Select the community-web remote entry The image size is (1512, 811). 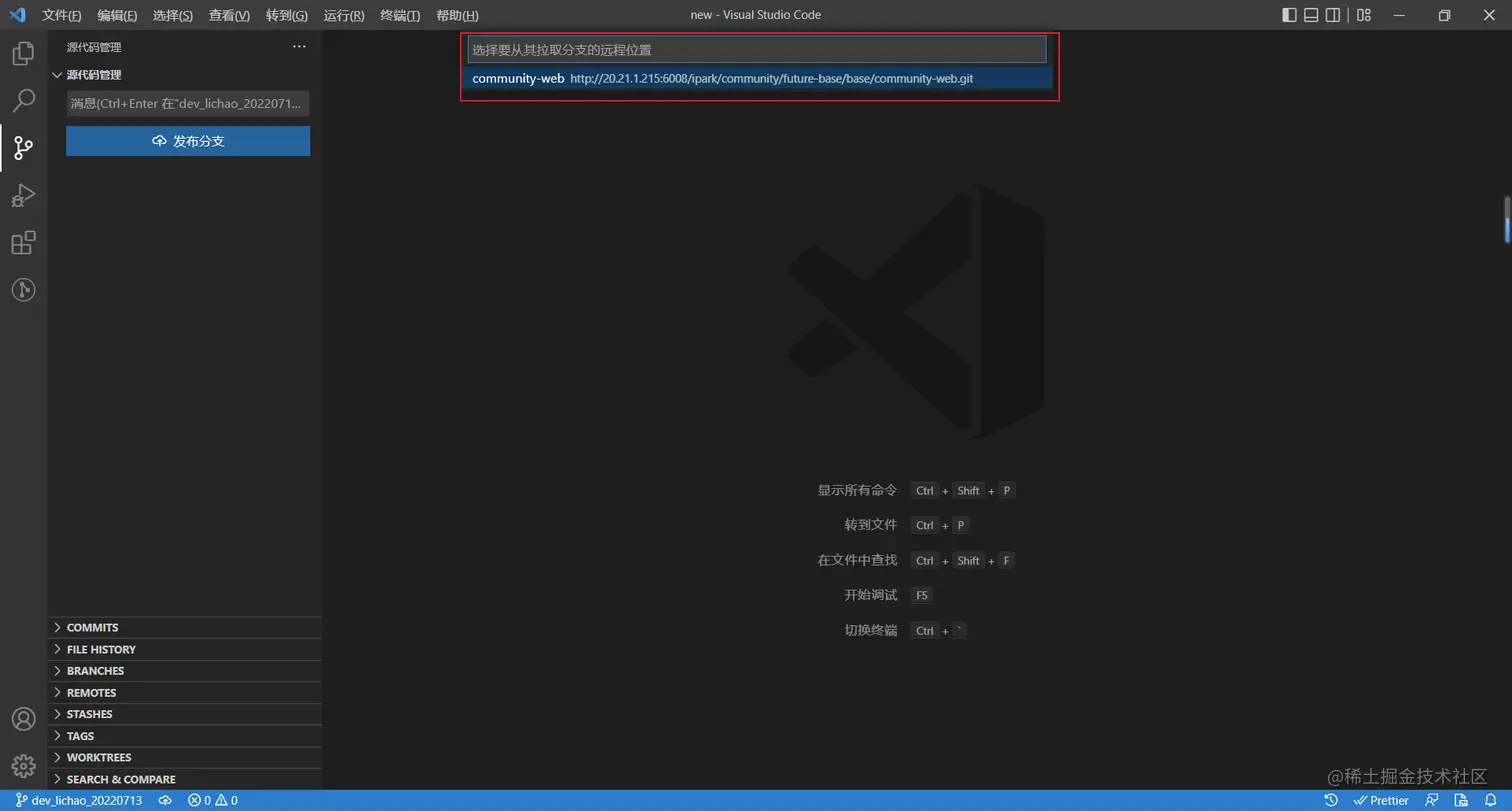pos(757,78)
